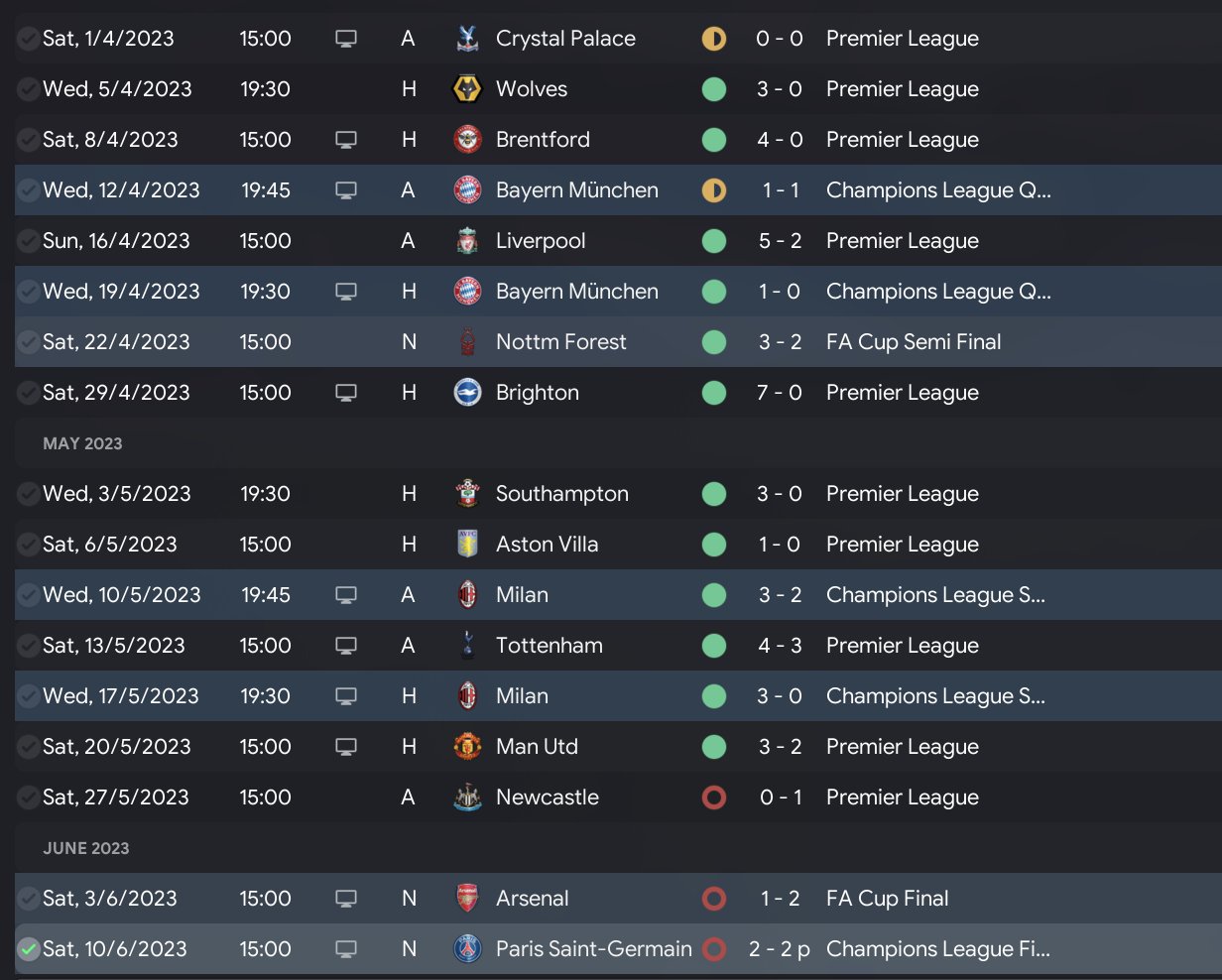Click the Nottm Forest club badge
Viewport: 1222px width, 980px height.
[x=466, y=342]
